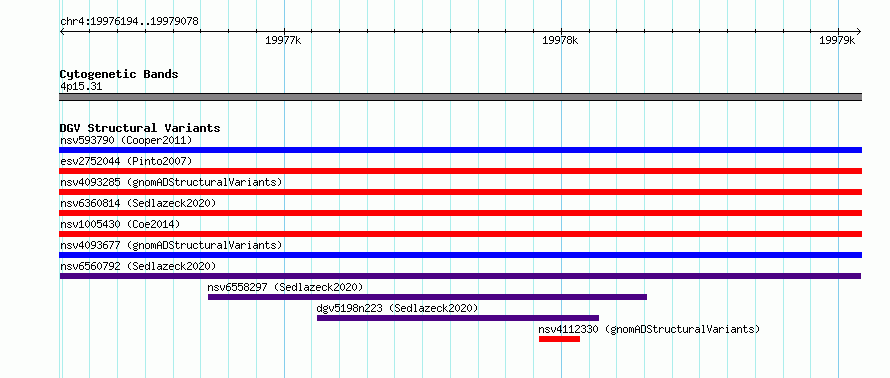Image resolution: width=890 pixels, height=378 pixels.
Task: Click the nsv6558297 (Sedlazeck2020) label
Action: 286,287
